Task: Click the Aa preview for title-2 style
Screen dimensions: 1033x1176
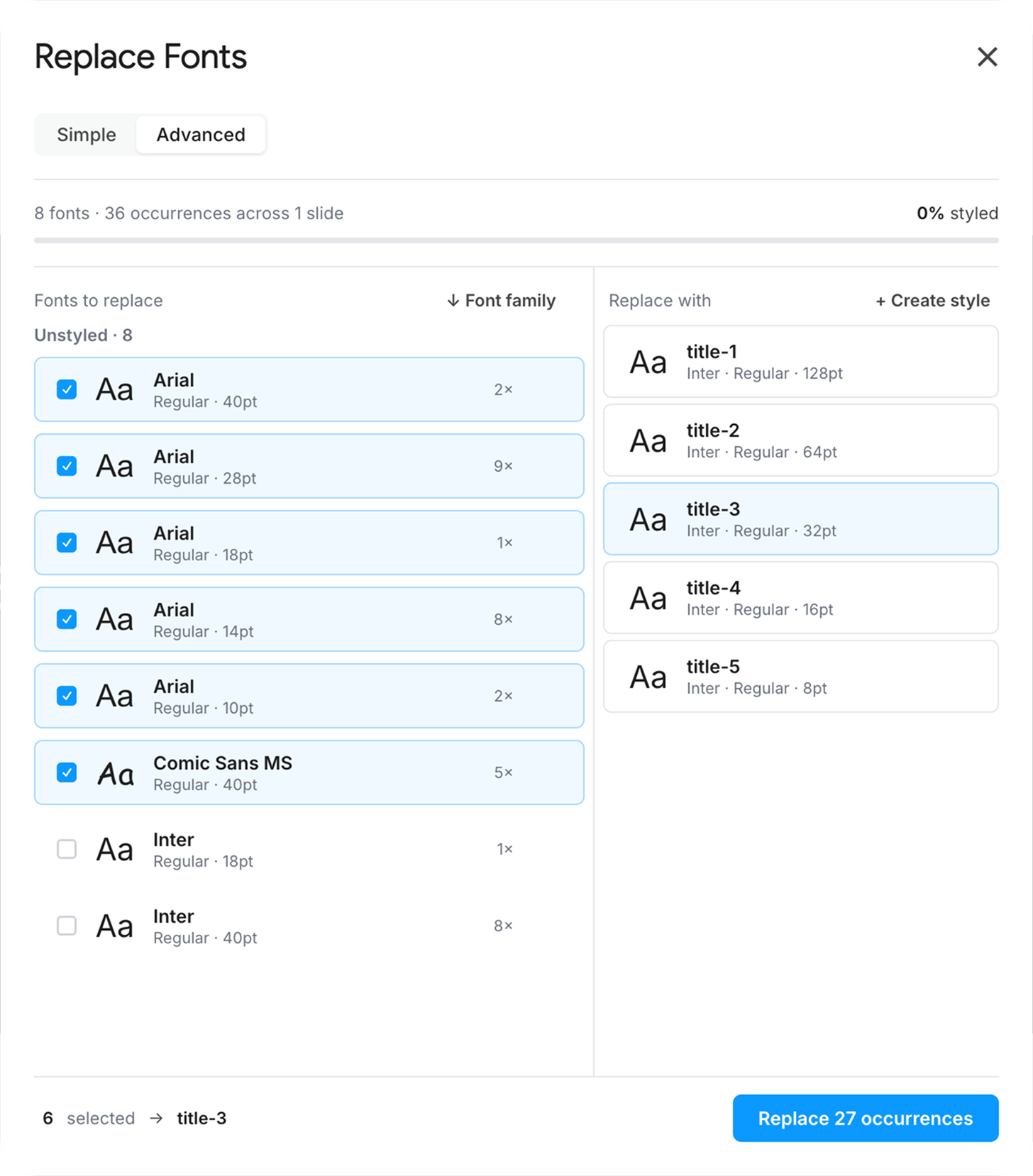Action: (x=648, y=441)
